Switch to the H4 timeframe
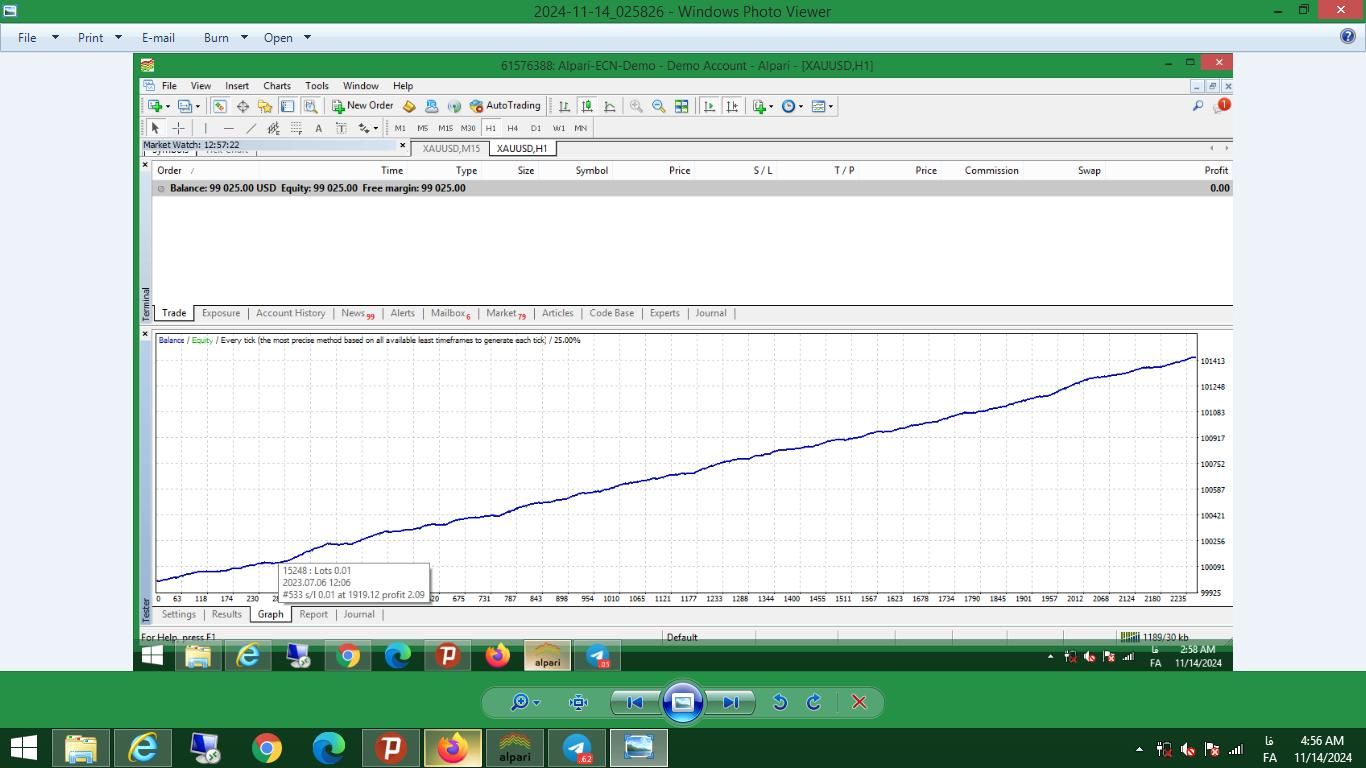 click(x=513, y=128)
